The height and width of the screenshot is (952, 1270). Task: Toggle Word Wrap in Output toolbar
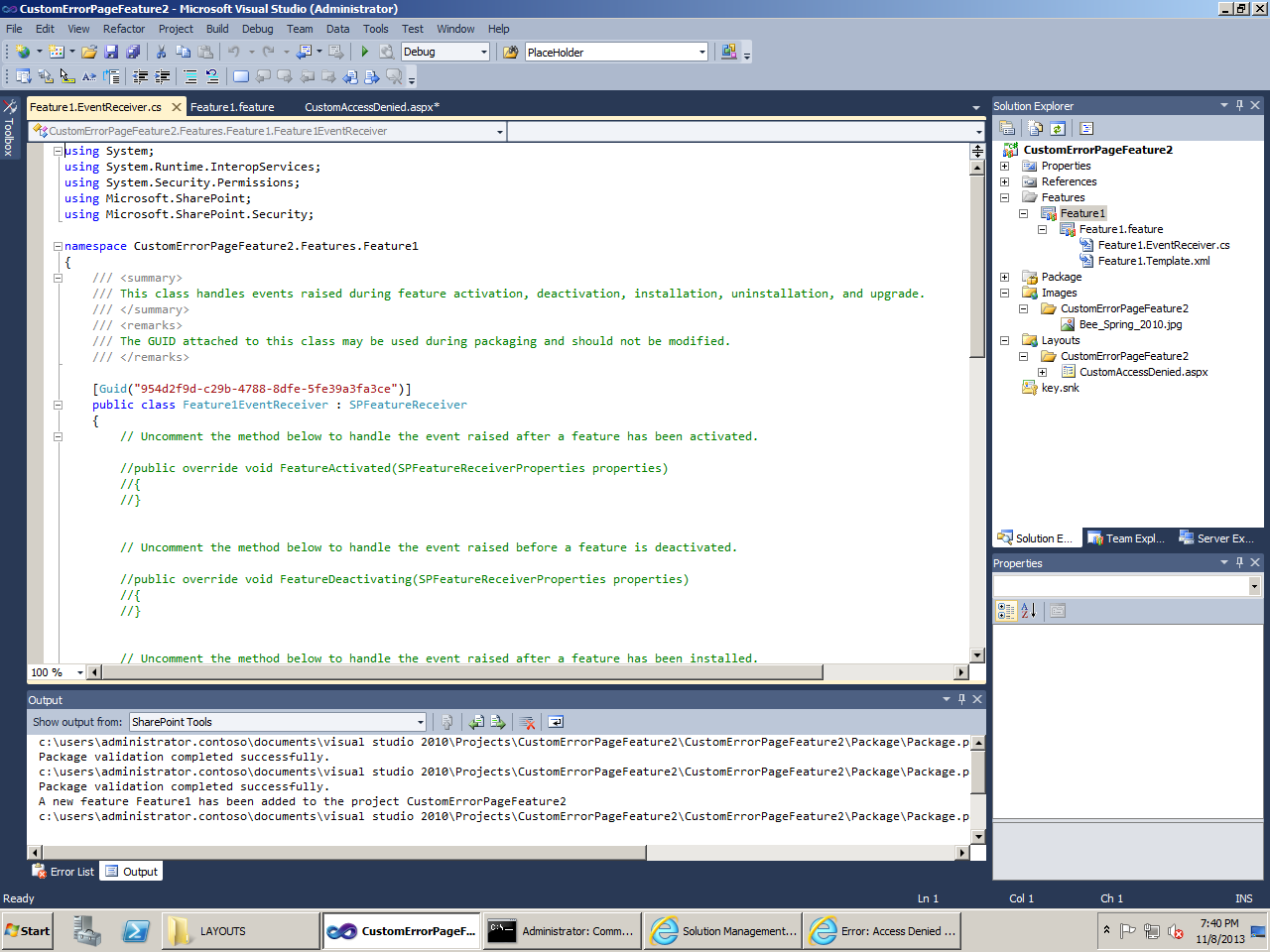[556, 722]
